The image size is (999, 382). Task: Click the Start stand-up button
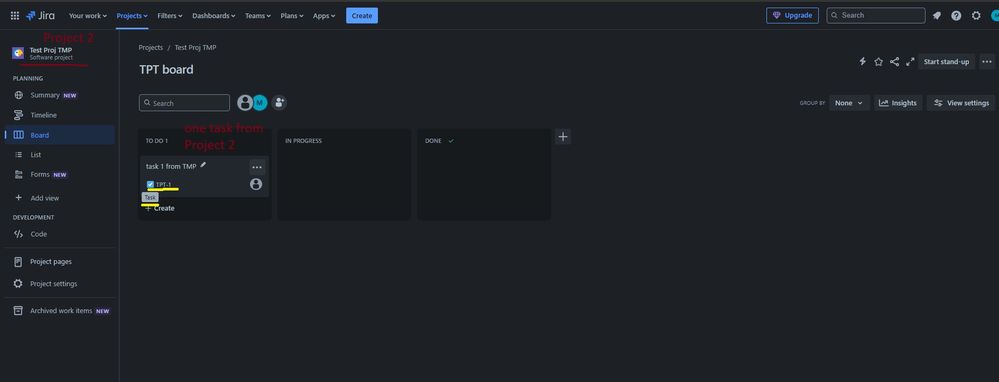click(x=946, y=62)
